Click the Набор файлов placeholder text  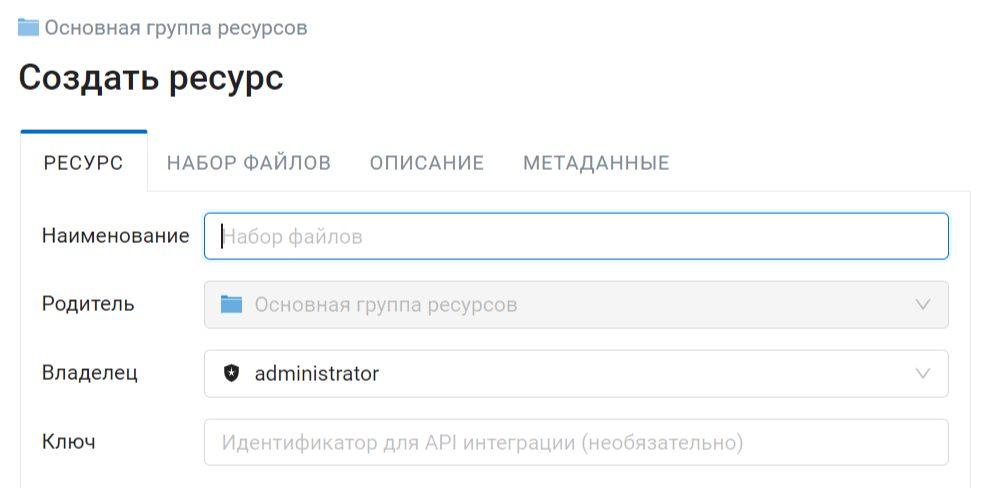292,237
